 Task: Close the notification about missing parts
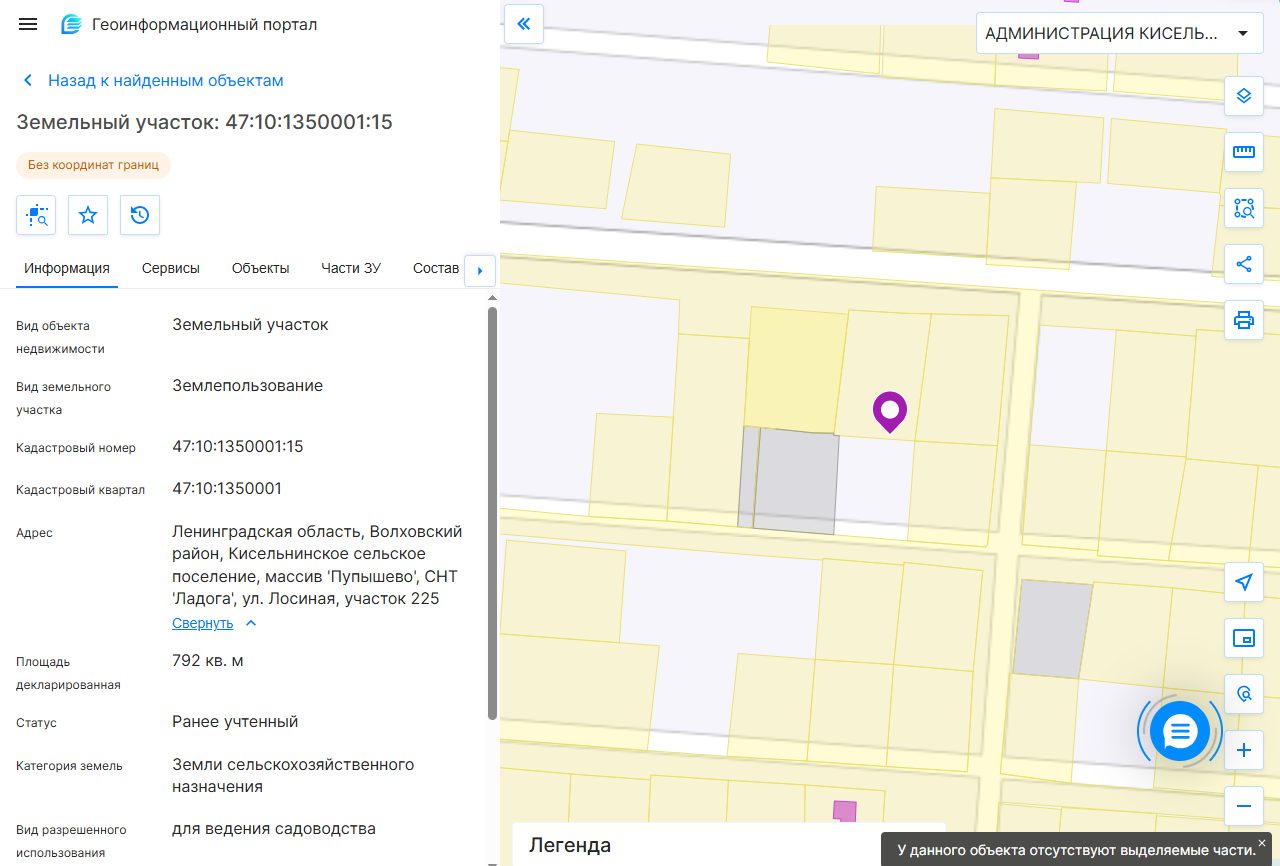pyautogui.click(x=1262, y=843)
